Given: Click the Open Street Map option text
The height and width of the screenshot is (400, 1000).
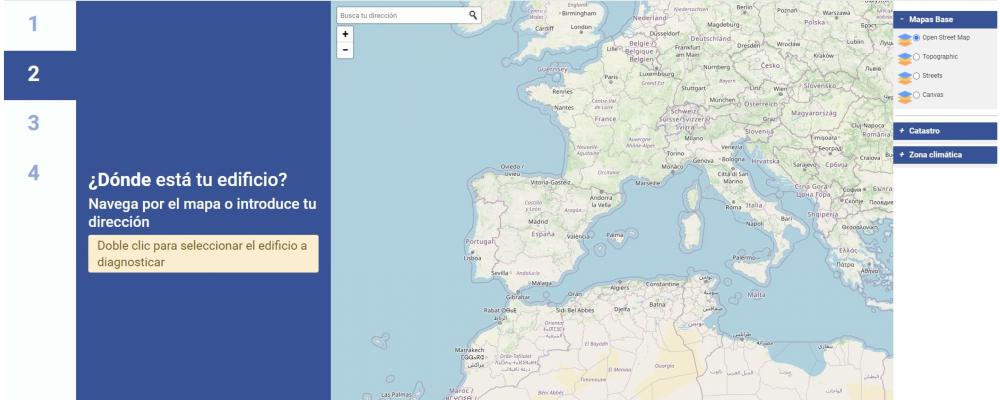Looking at the screenshot, I should coord(946,38).
